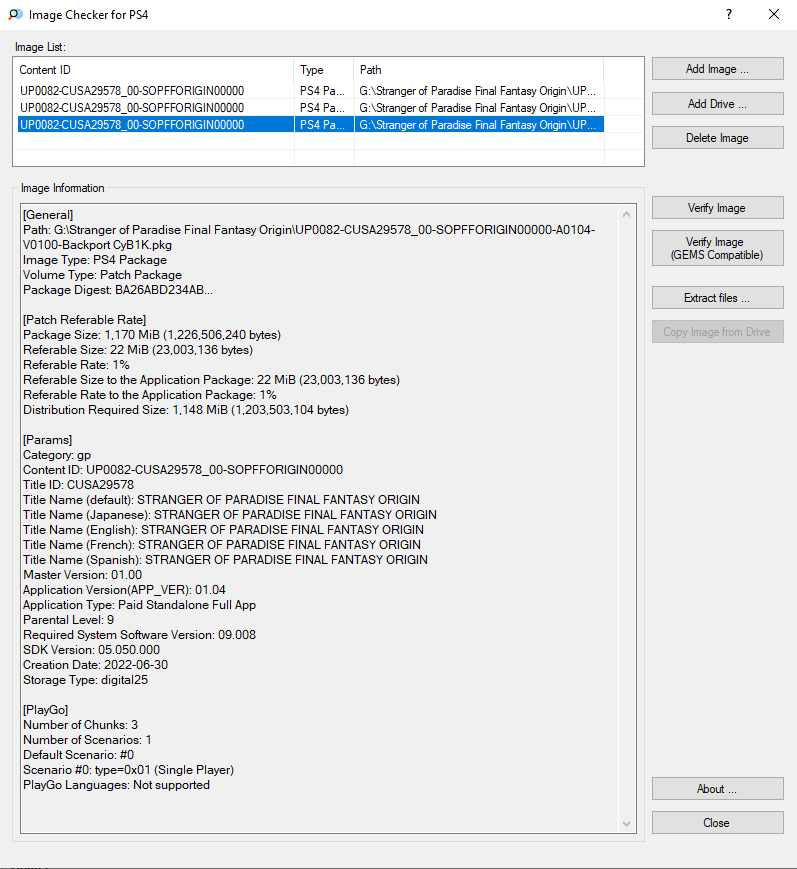Click the Package Size line
797x869 pixels.
tap(152, 335)
